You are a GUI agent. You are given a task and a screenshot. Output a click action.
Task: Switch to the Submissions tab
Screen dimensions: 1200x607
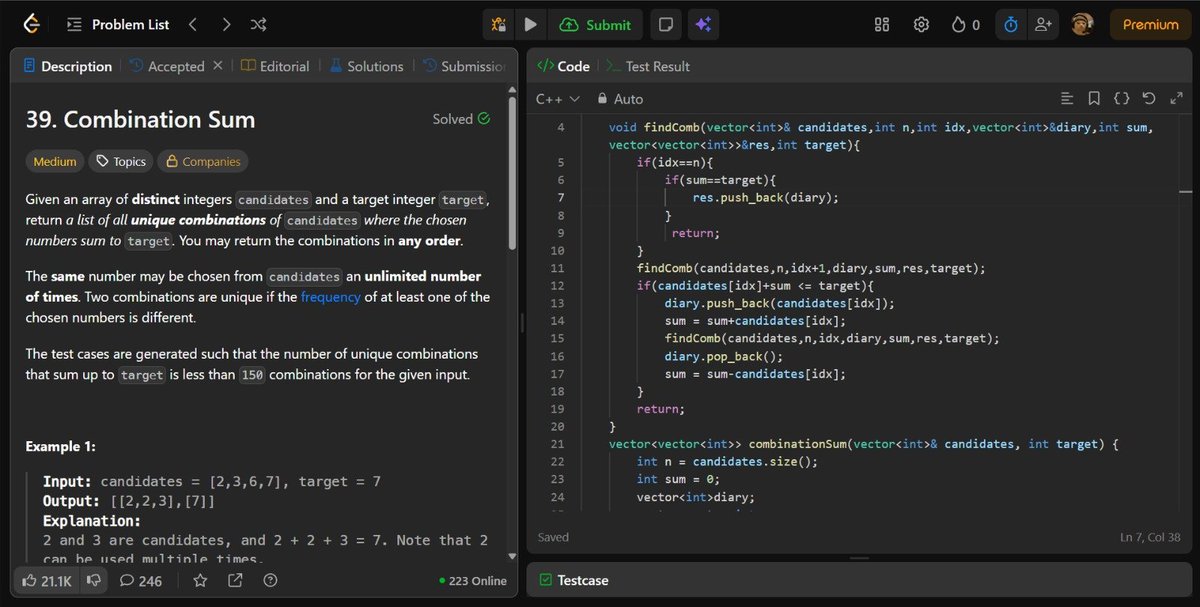coord(463,66)
